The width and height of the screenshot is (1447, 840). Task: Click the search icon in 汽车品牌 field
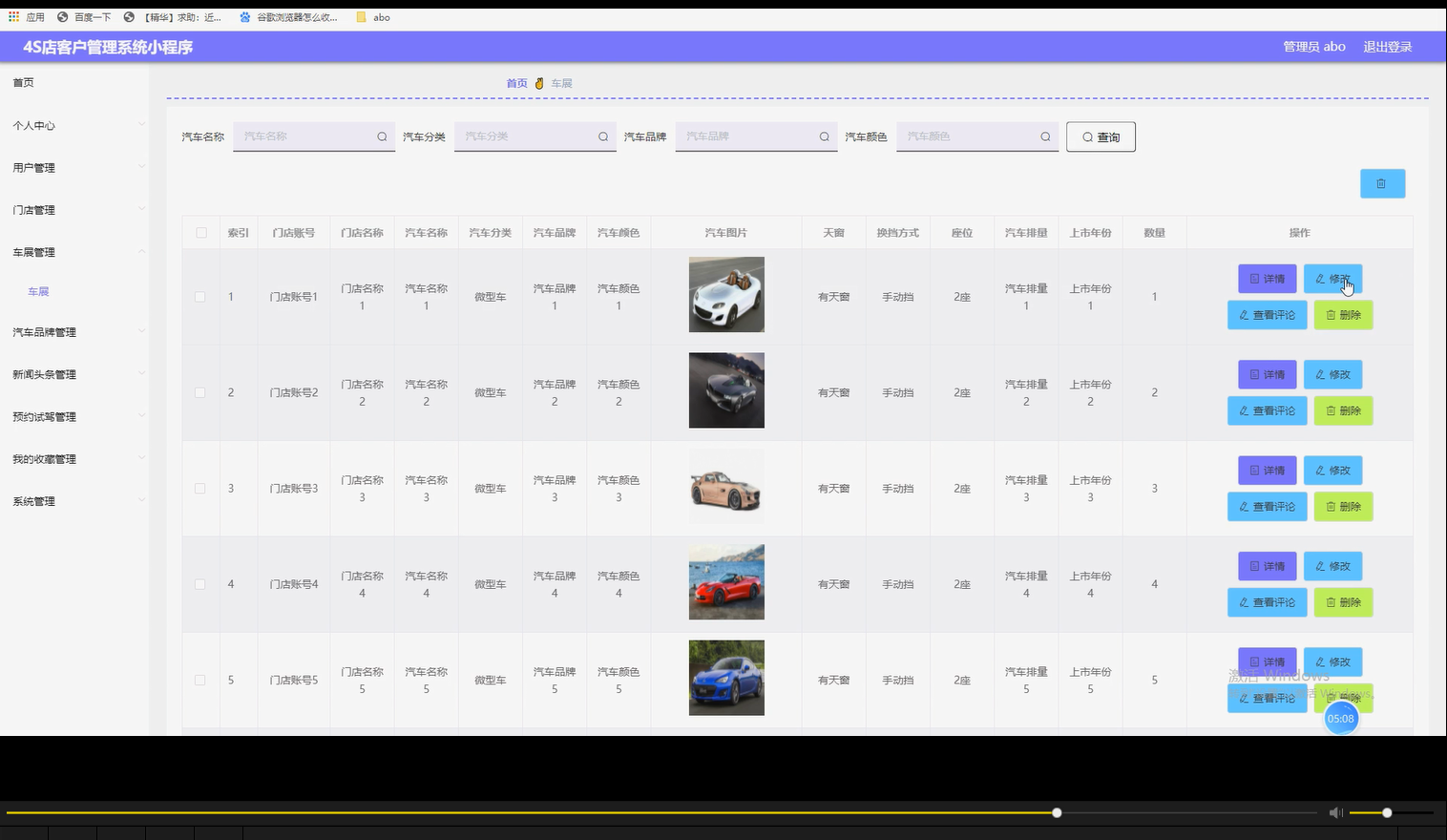824,136
